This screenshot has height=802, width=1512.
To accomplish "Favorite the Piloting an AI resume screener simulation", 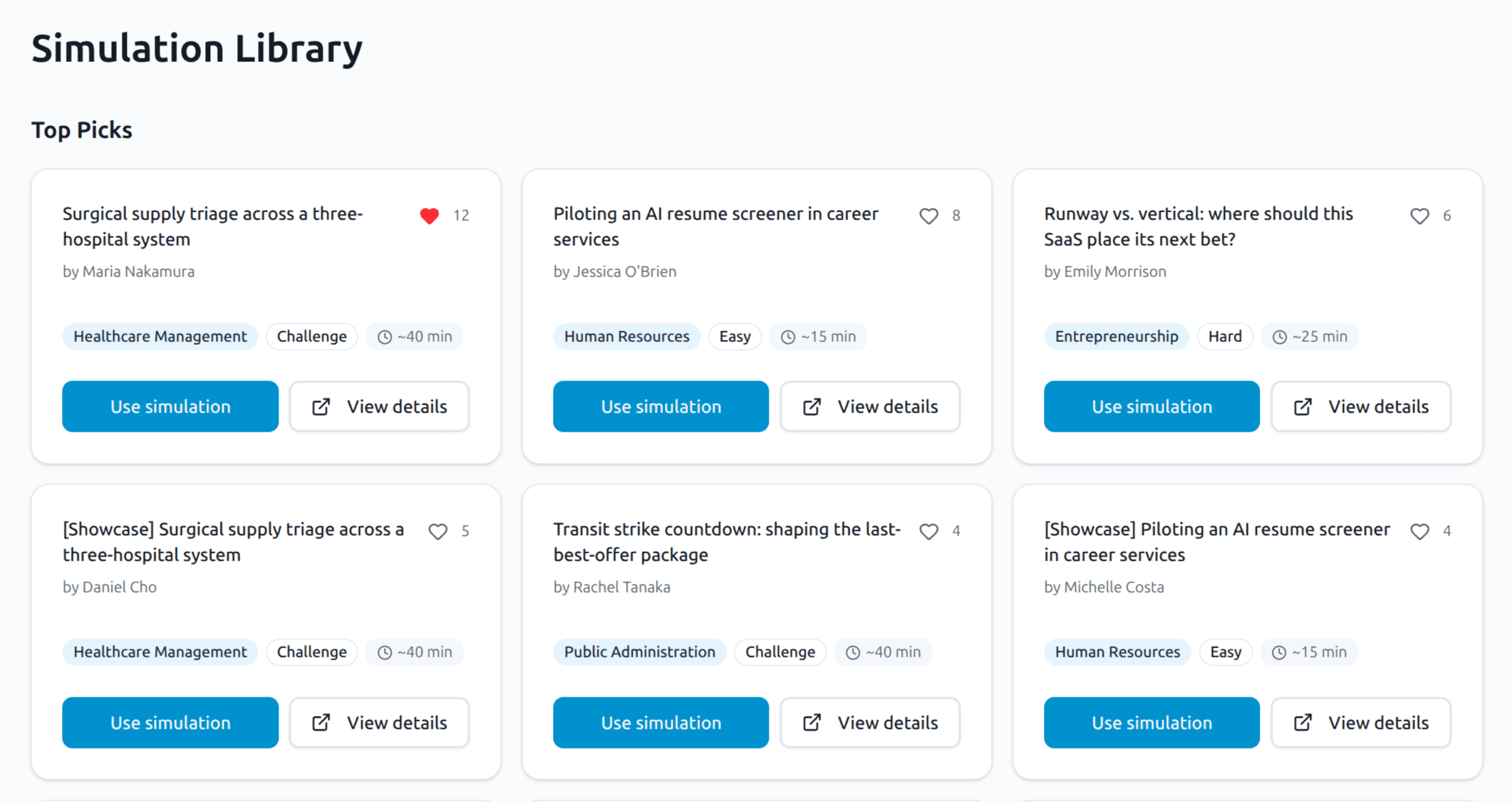I will [x=928, y=215].
